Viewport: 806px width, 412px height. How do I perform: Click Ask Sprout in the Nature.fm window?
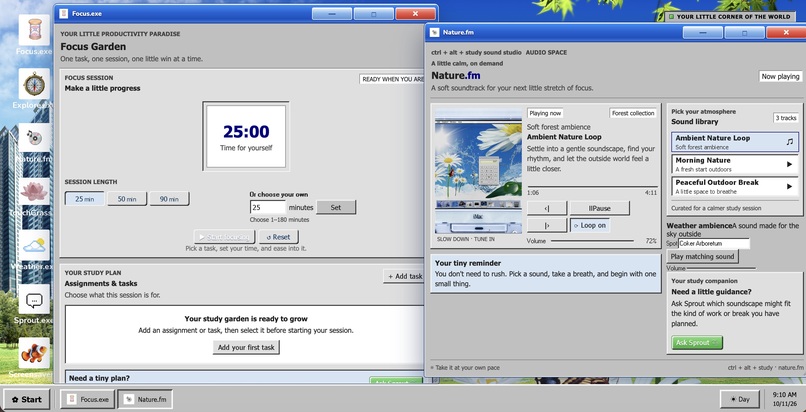697,343
